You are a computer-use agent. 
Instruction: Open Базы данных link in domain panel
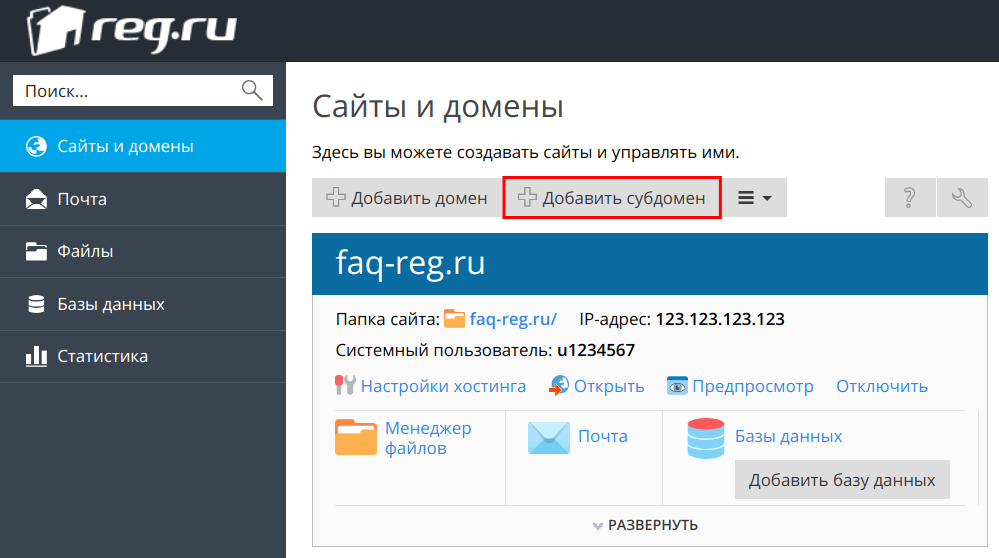[789, 436]
